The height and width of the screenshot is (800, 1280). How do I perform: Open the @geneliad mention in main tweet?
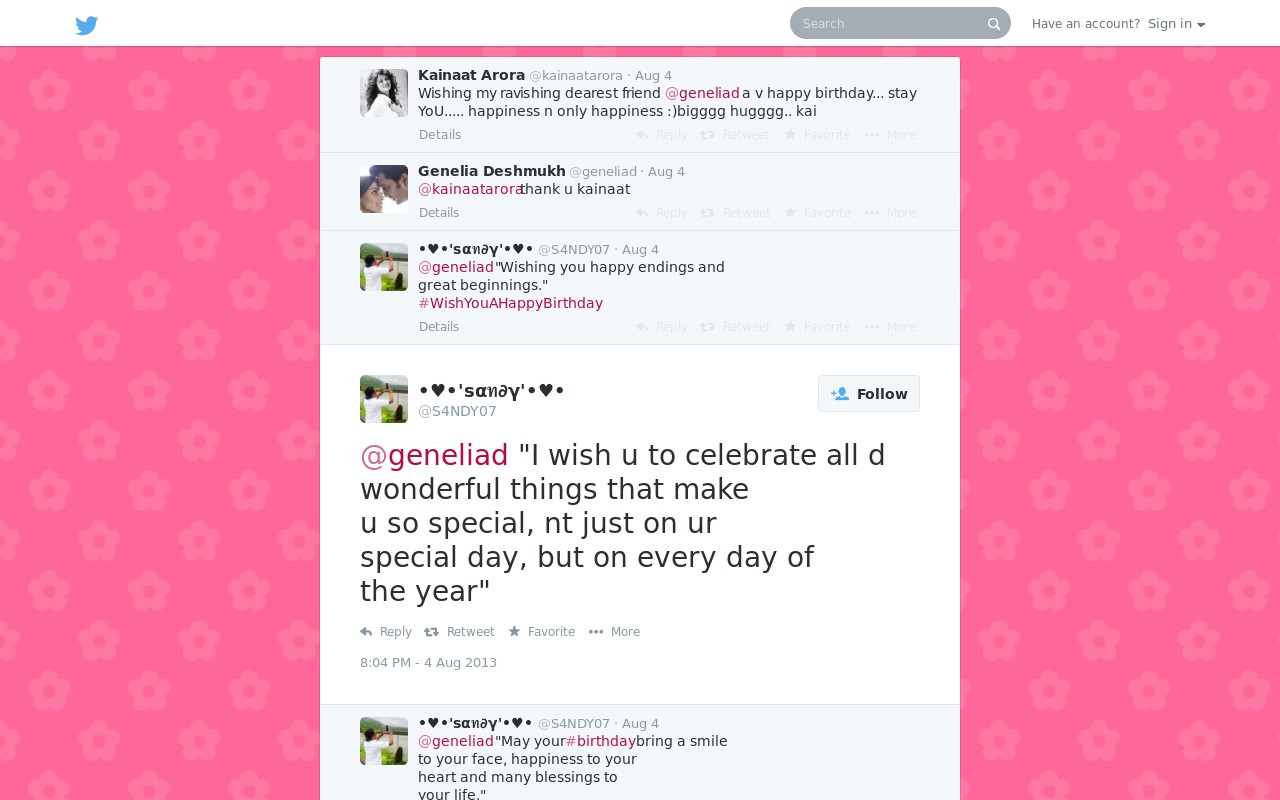point(434,455)
